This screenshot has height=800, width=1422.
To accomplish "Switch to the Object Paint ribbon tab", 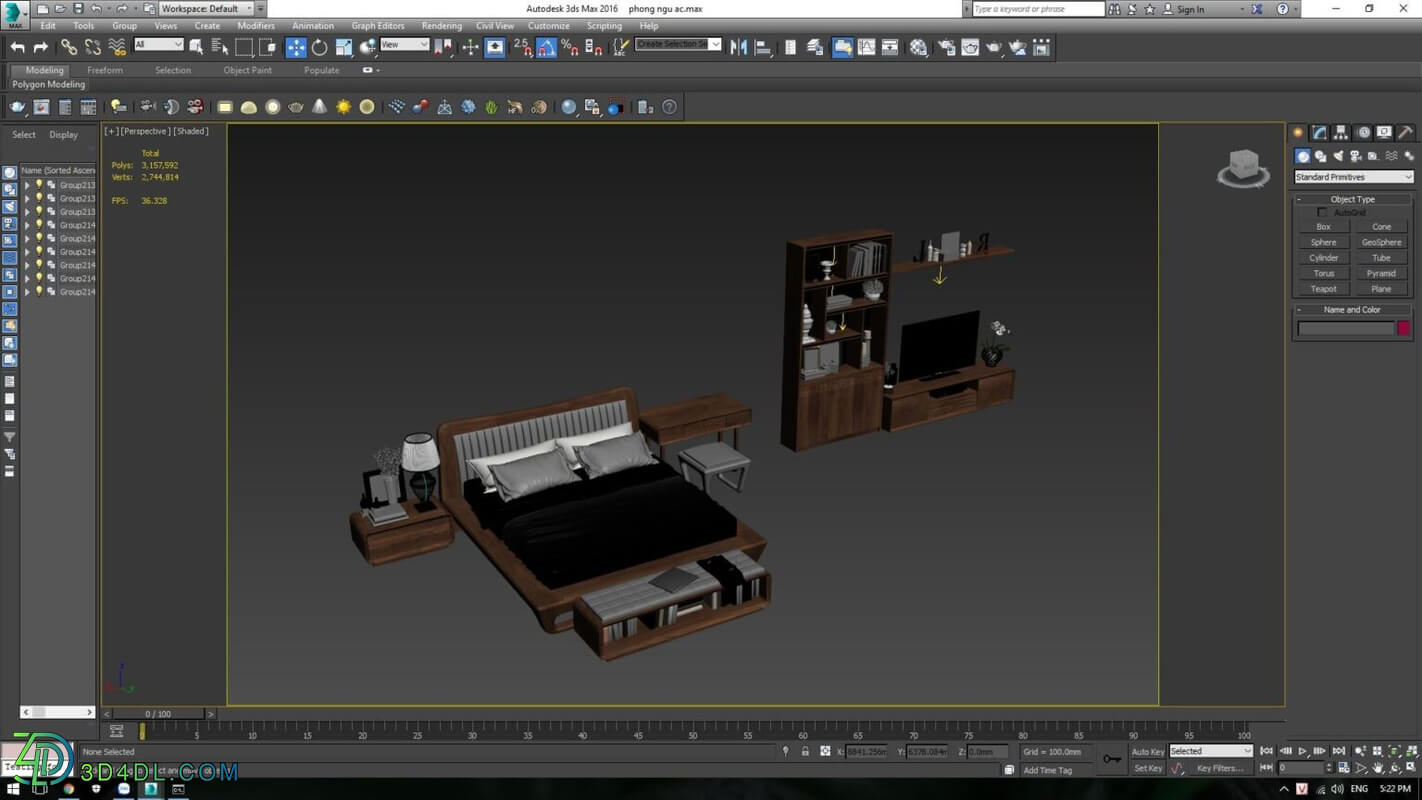I will (247, 70).
